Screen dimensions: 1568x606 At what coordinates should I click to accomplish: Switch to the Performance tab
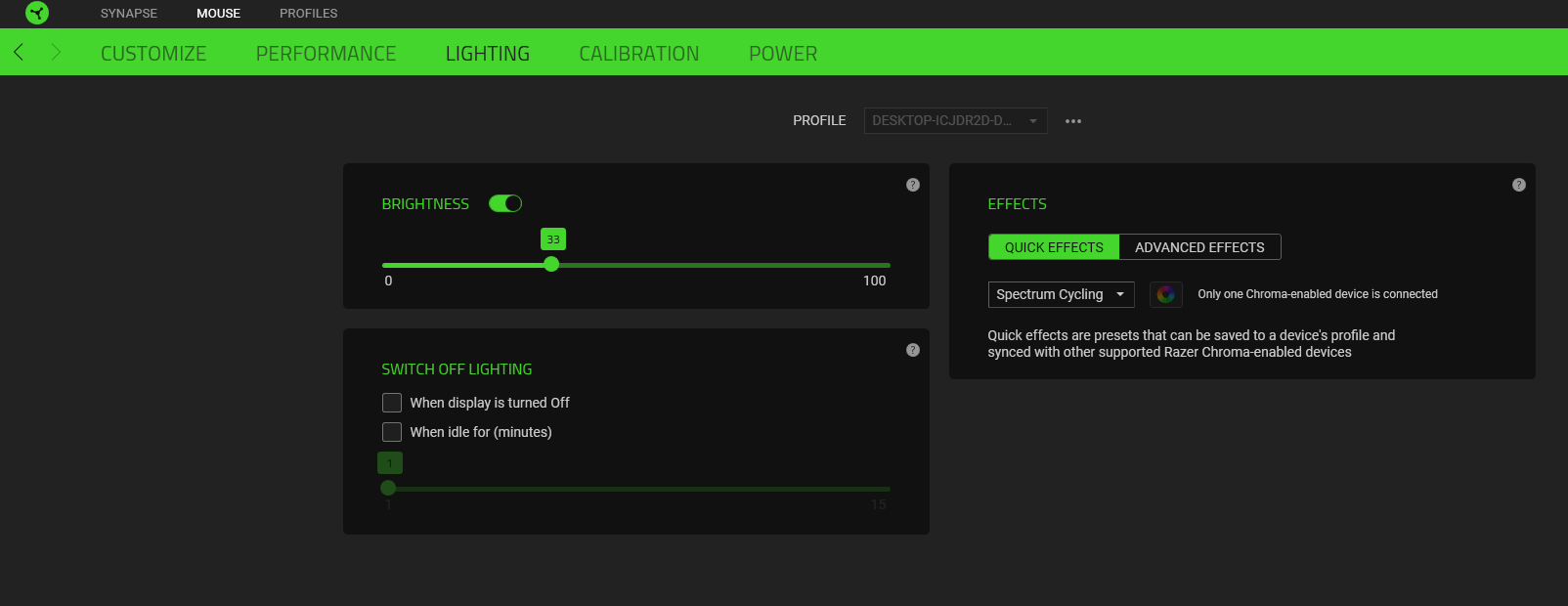point(326,54)
